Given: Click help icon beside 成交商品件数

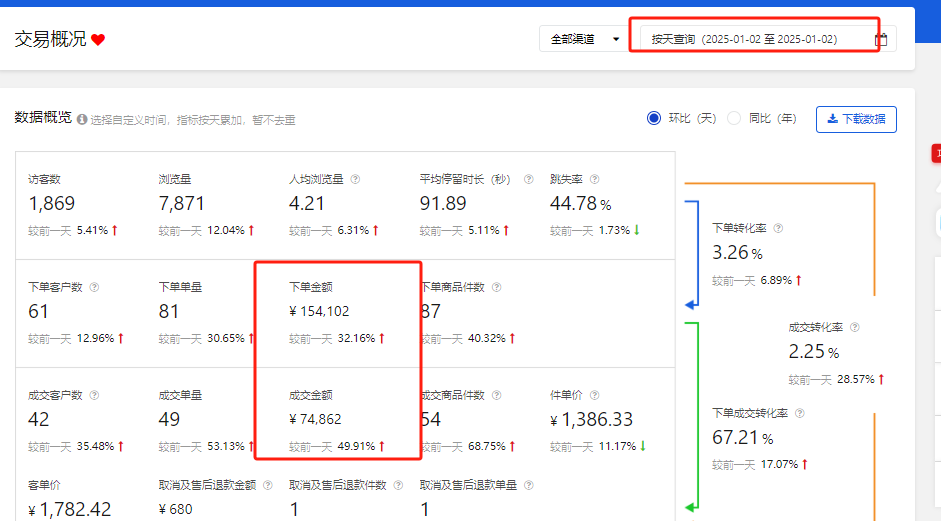Looking at the screenshot, I should [x=496, y=395].
